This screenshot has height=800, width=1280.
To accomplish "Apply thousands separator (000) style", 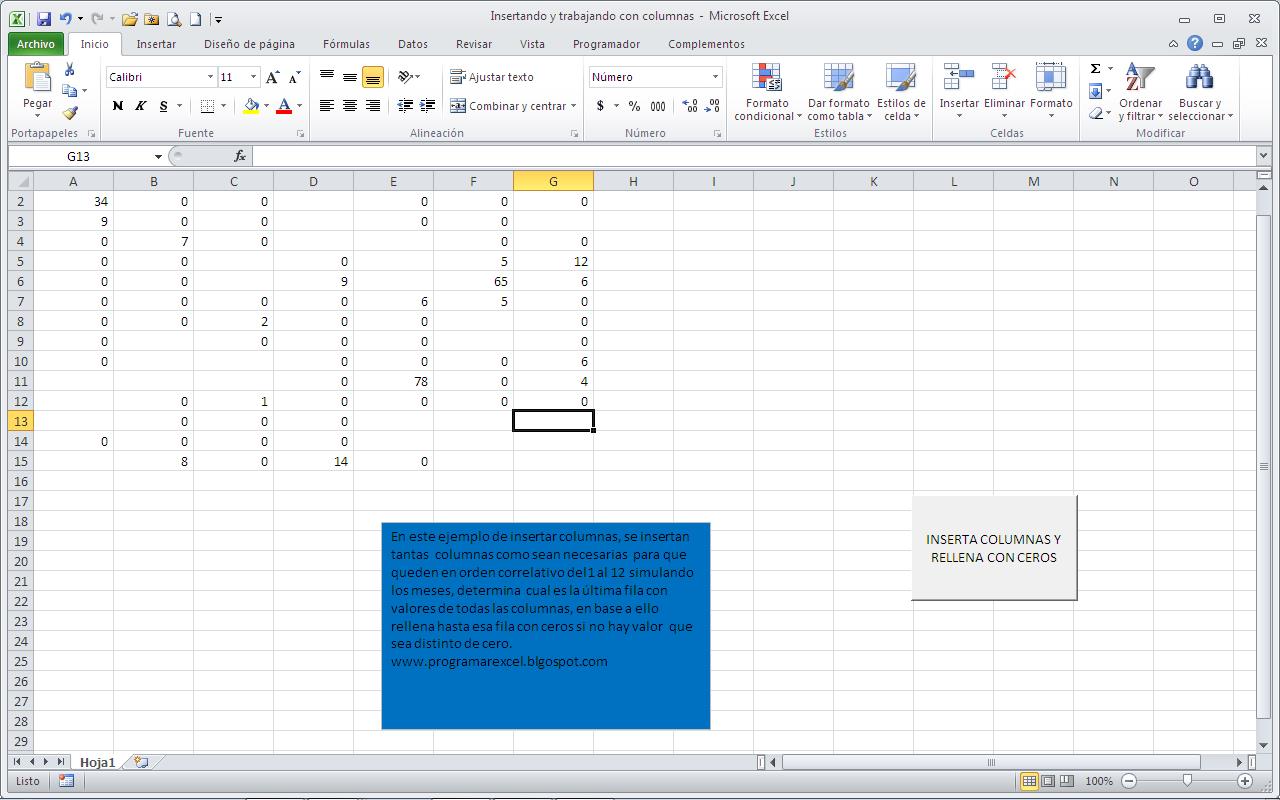I will pos(658,106).
